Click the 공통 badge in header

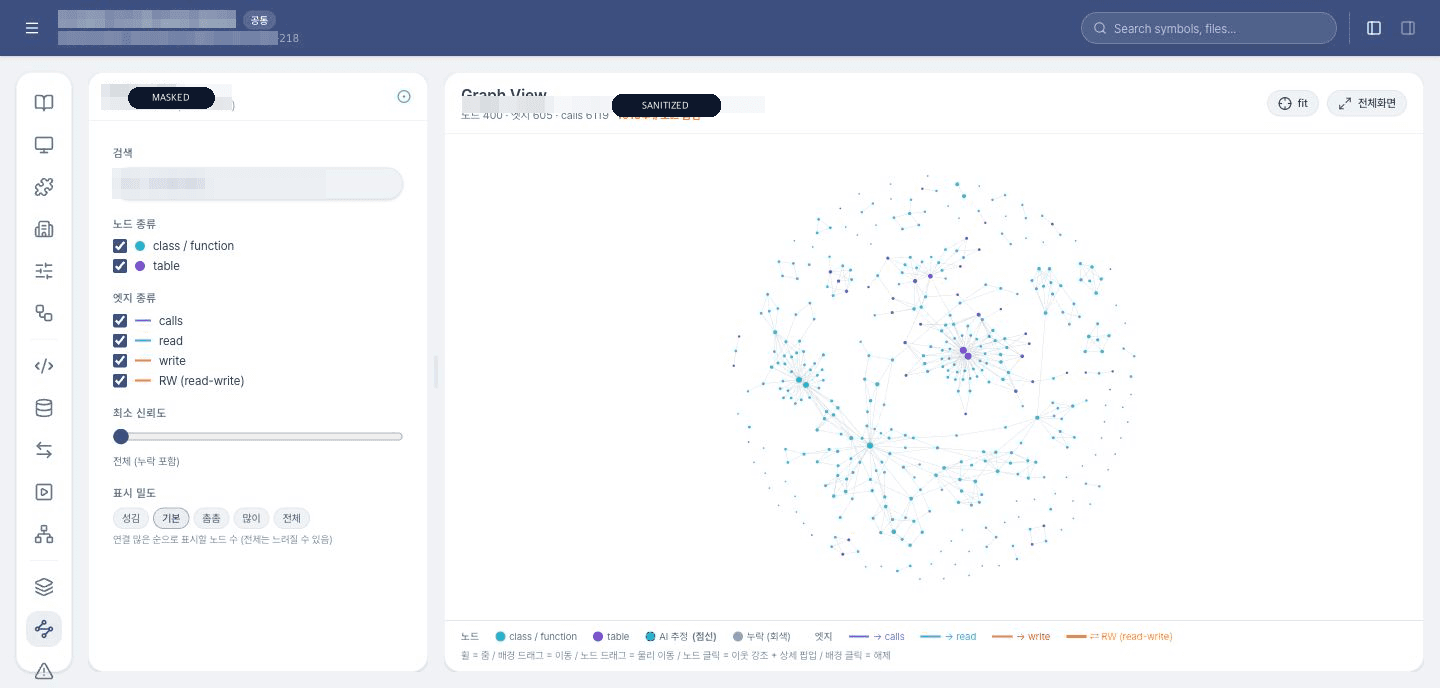tap(259, 20)
